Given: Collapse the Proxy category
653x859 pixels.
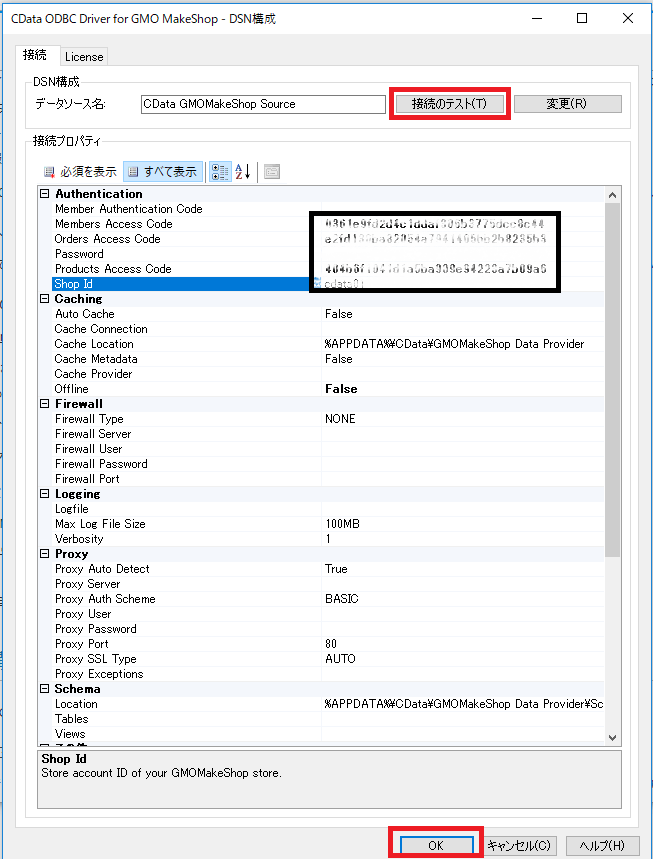Looking at the screenshot, I should [x=45, y=554].
